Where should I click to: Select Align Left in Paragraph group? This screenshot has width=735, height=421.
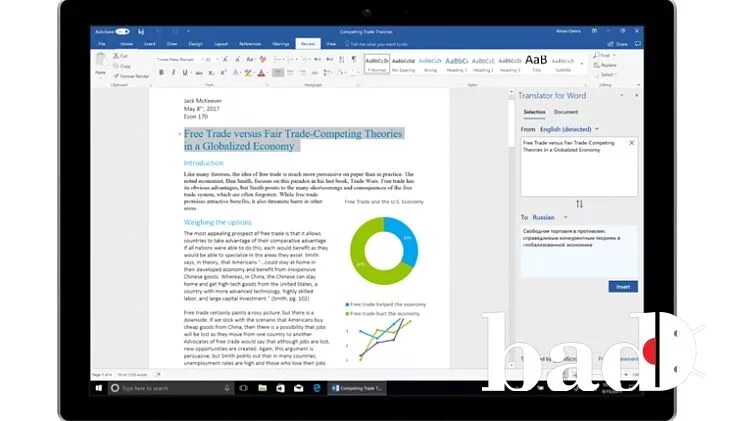[278, 73]
